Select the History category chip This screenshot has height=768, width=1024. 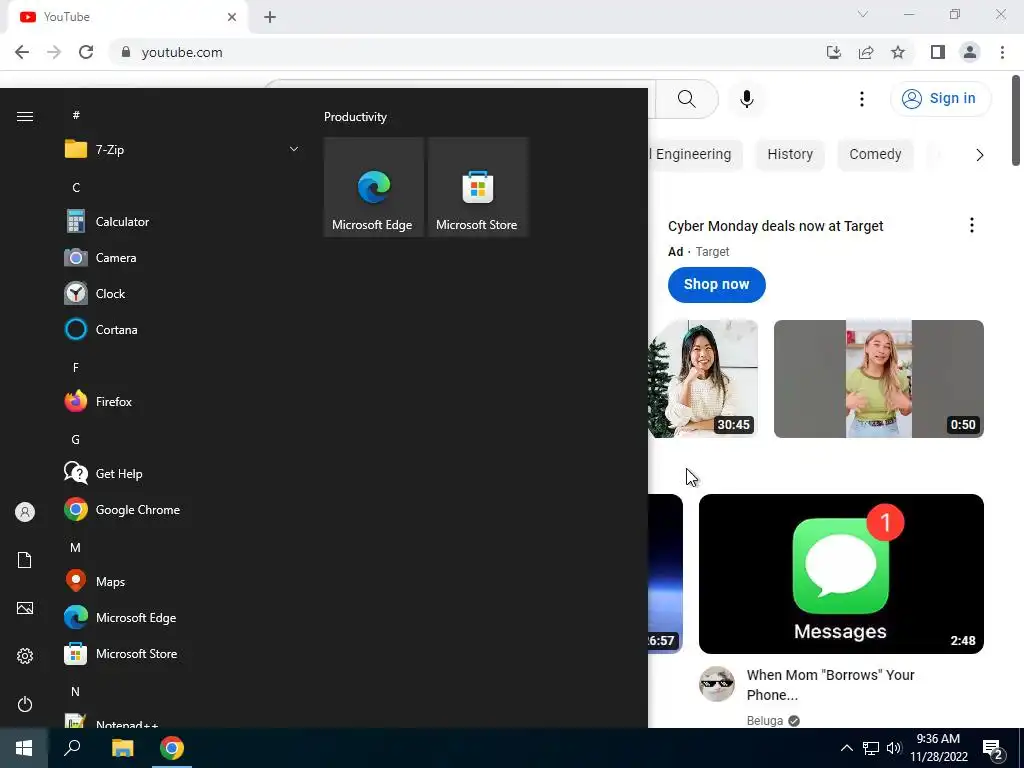[790, 154]
